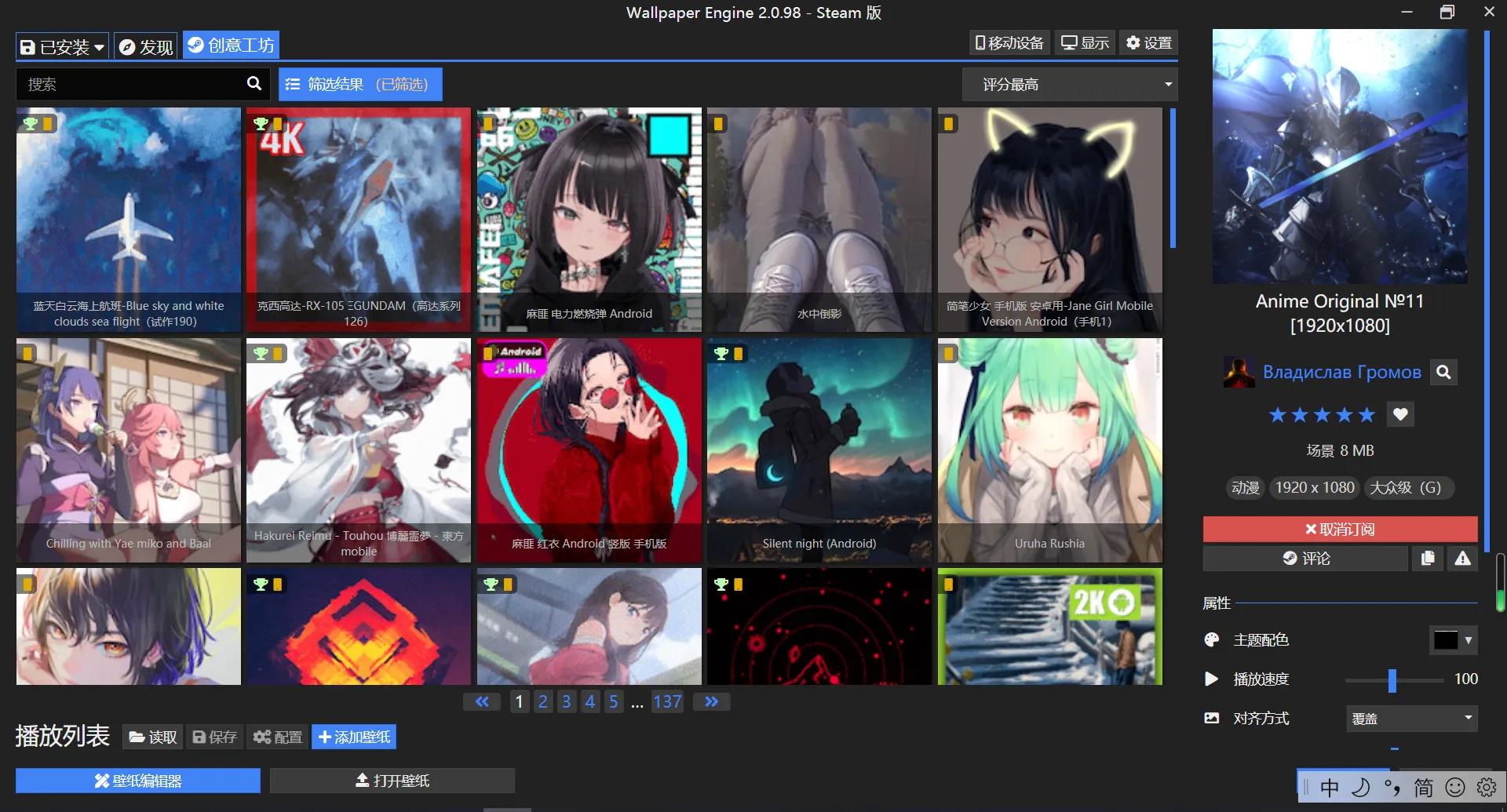Viewport: 1507px width, 812px height.
Task: Favorite wallpaper with the heart icon
Action: point(1400,414)
